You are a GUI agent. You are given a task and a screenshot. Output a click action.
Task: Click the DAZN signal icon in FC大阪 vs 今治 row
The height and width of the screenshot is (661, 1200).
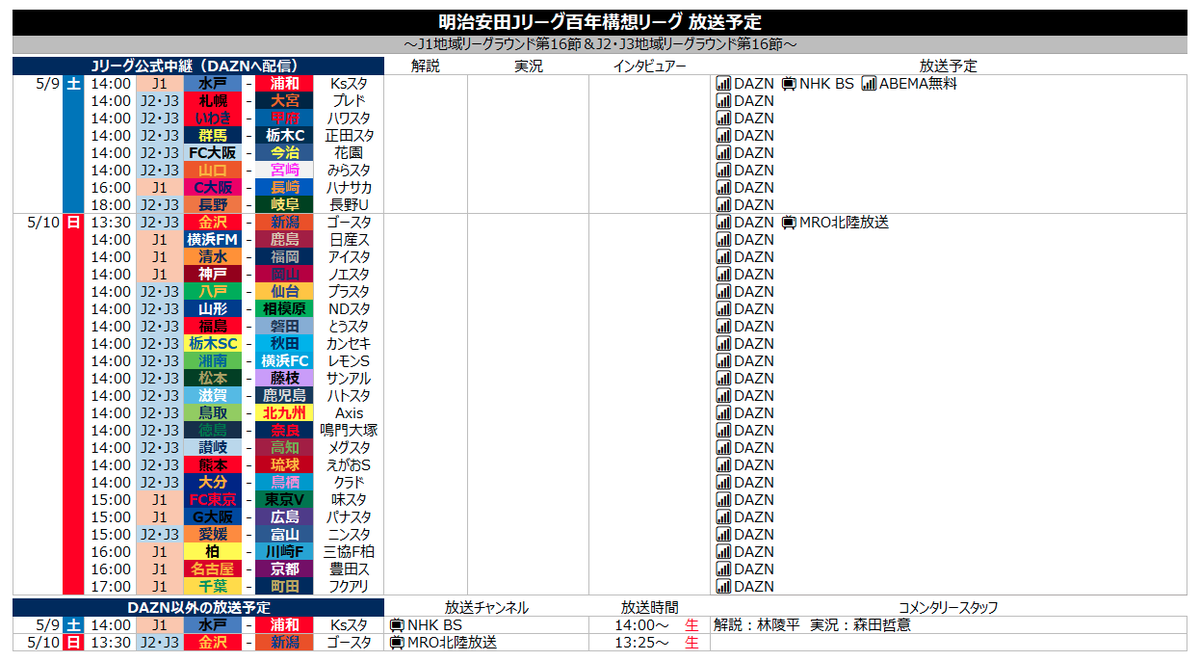coord(723,153)
